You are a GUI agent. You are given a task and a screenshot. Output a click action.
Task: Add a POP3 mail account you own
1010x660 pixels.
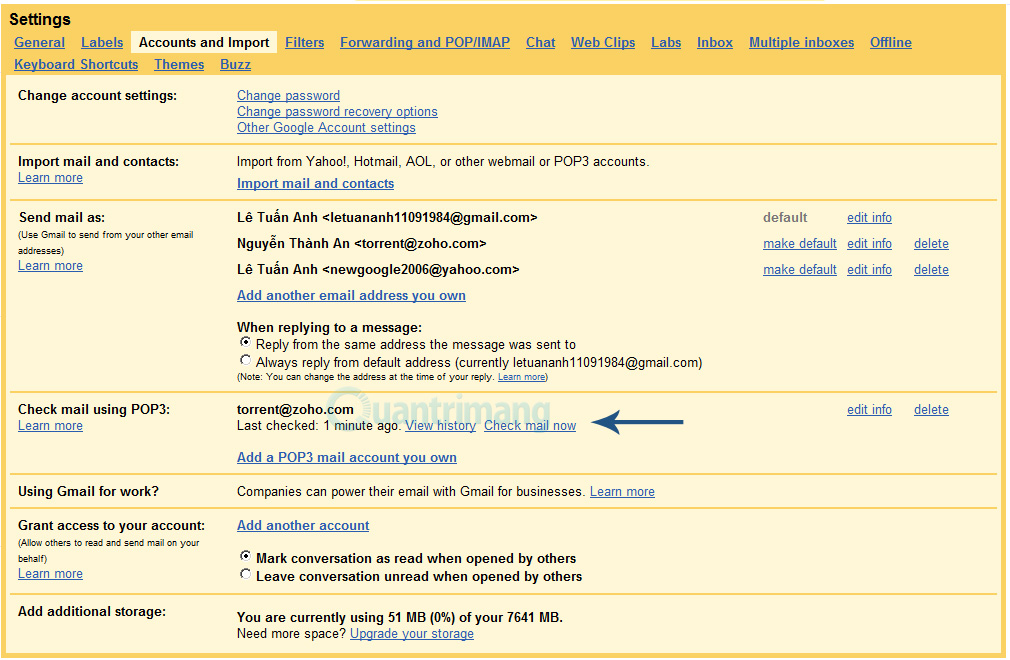click(346, 457)
